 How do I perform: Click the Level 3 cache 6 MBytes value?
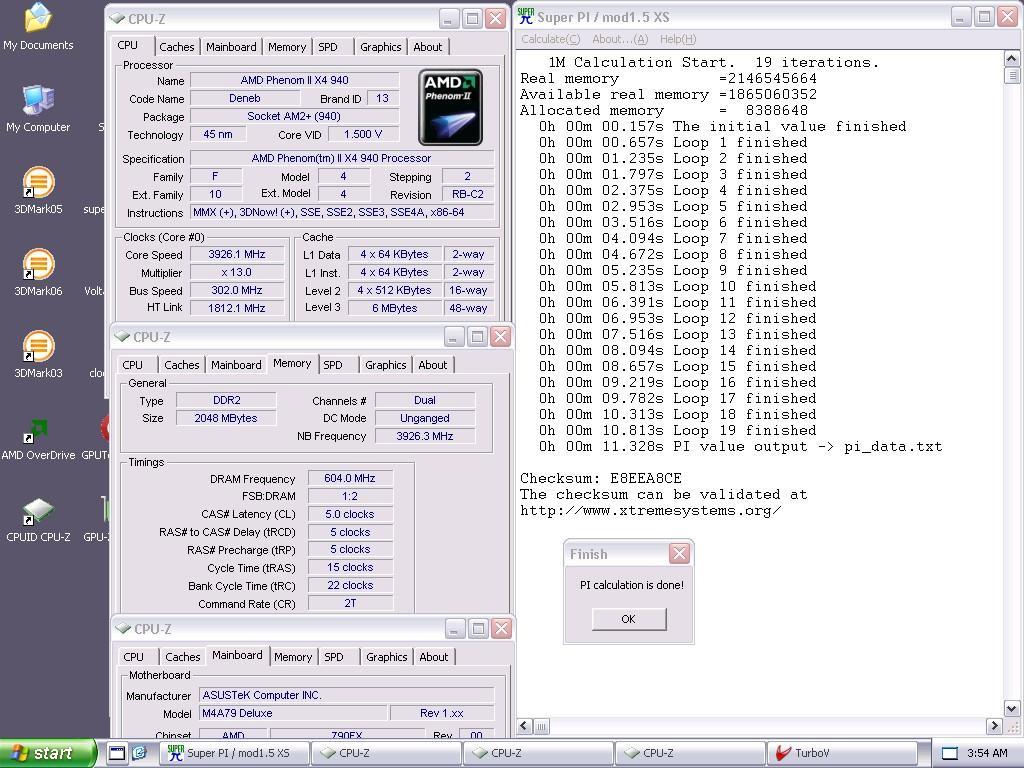tap(394, 308)
